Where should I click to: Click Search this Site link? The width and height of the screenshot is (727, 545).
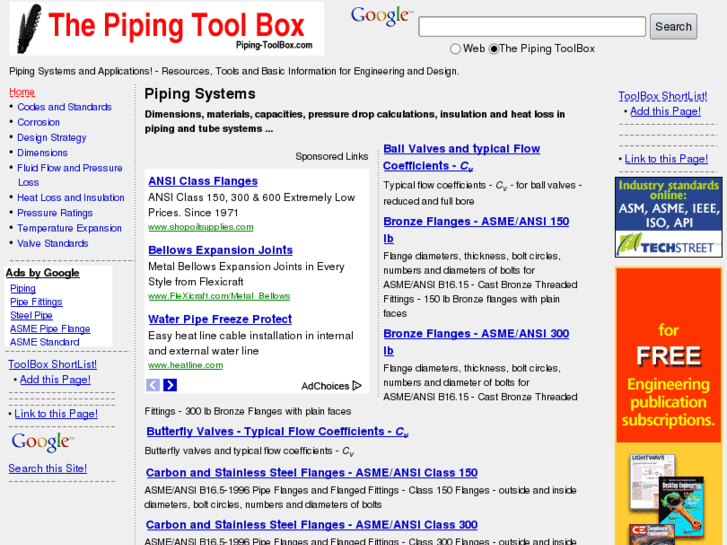pyautogui.click(x=47, y=468)
